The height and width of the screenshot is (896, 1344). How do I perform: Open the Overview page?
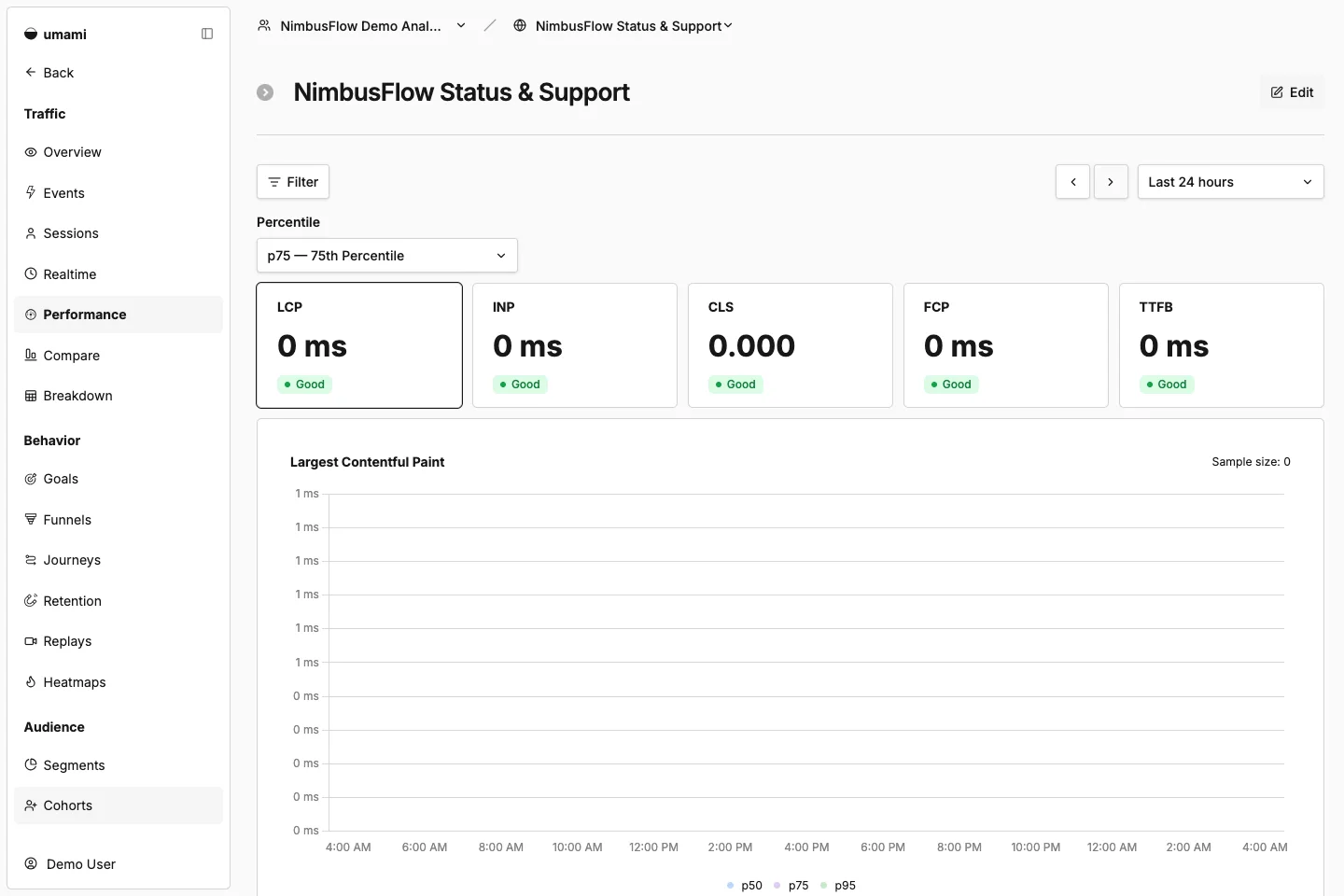point(119,152)
